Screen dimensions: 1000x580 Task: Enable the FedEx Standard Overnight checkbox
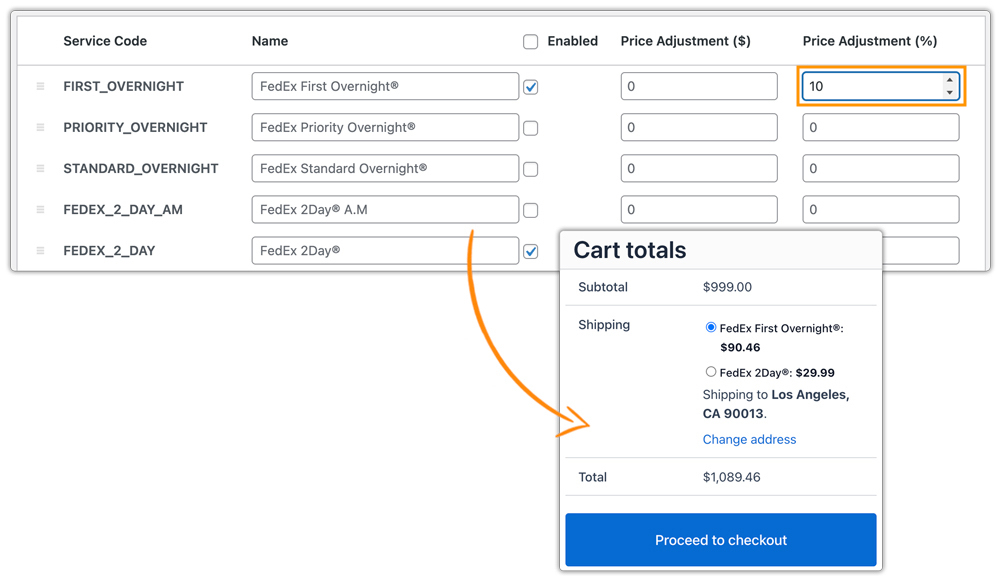click(530, 168)
